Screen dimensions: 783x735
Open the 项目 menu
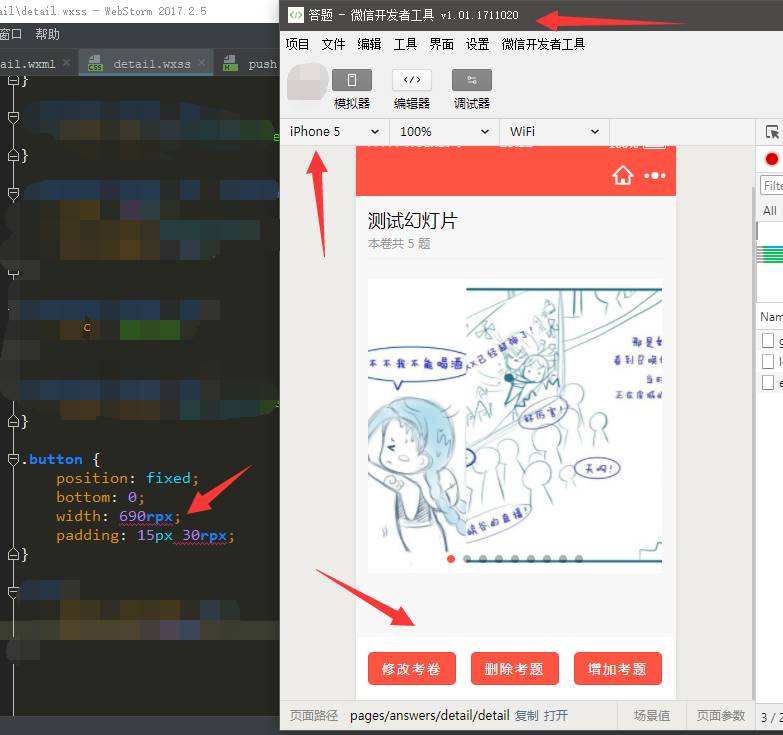(297, 44)
